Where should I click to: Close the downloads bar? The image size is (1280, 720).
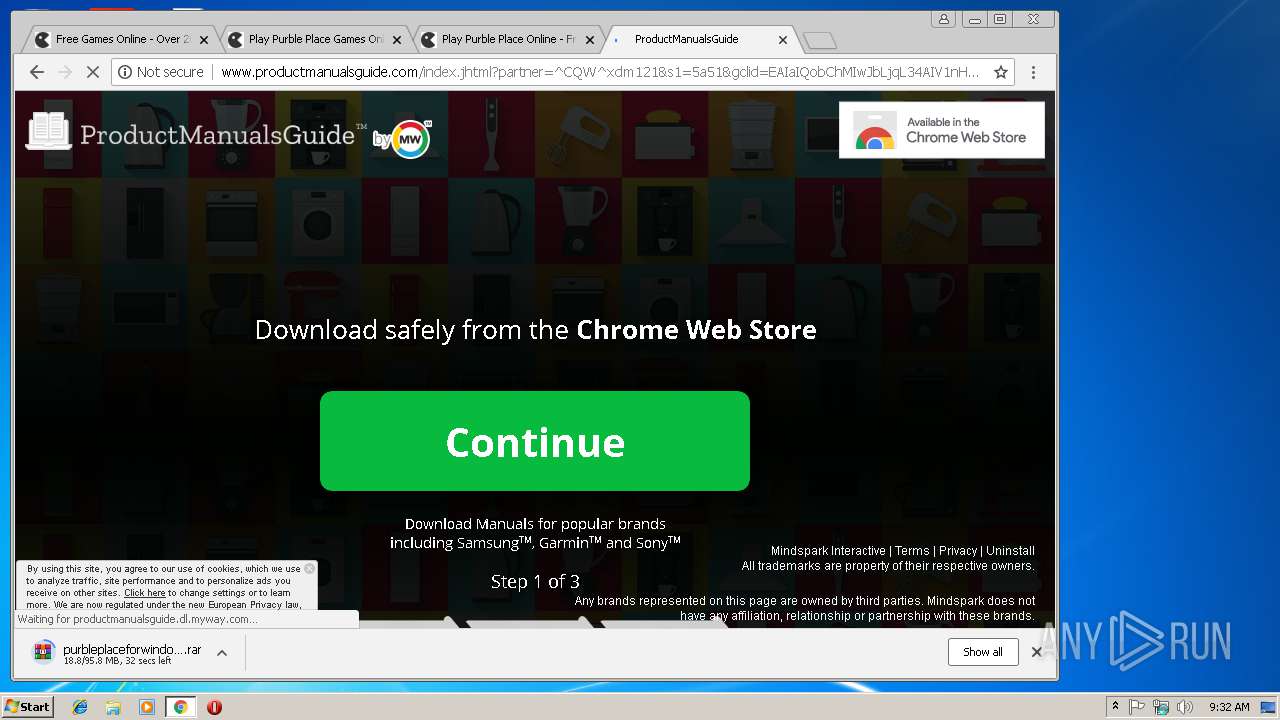1037,652
